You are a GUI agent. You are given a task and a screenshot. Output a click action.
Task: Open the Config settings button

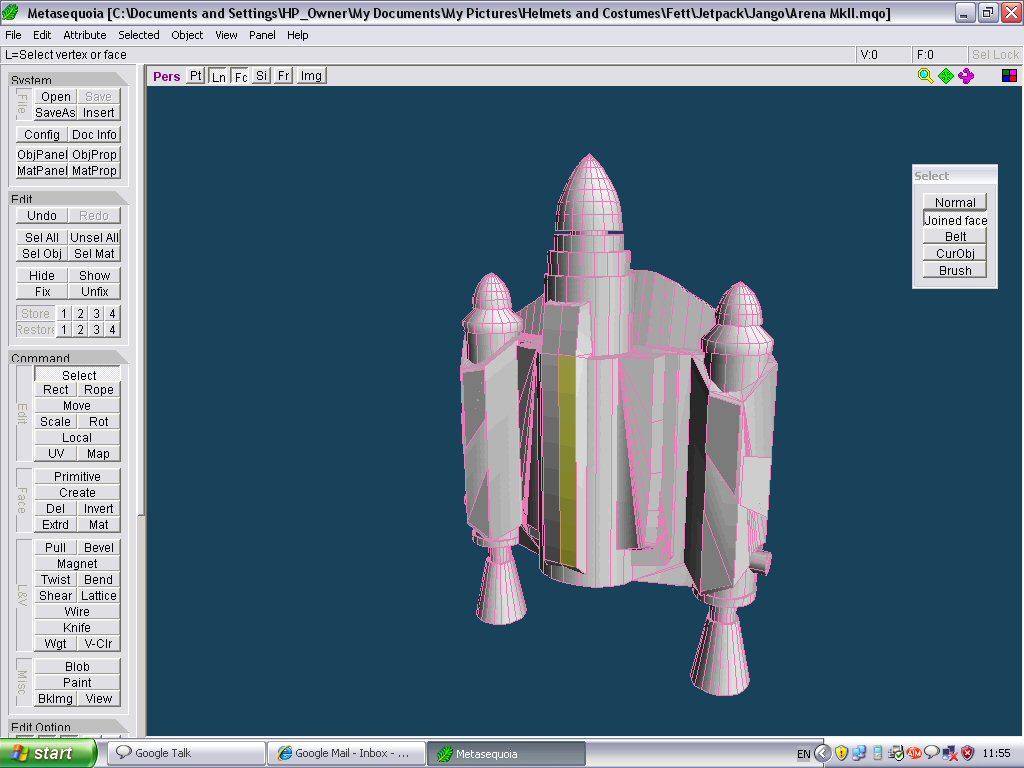pyautogui.click(x=42, y=135)
